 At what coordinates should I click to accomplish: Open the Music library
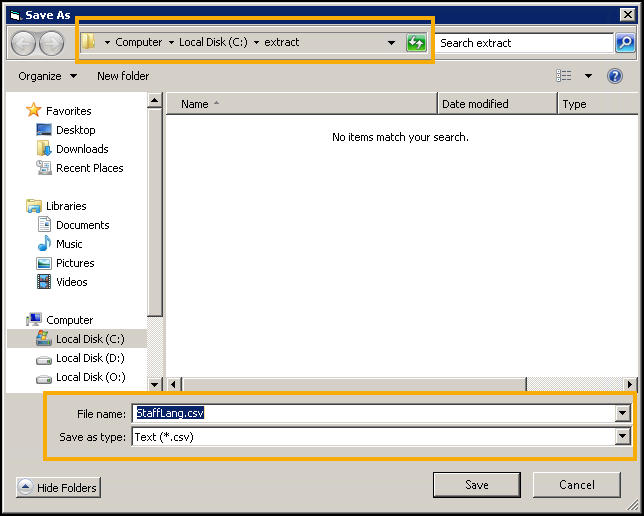click(69, 244)
